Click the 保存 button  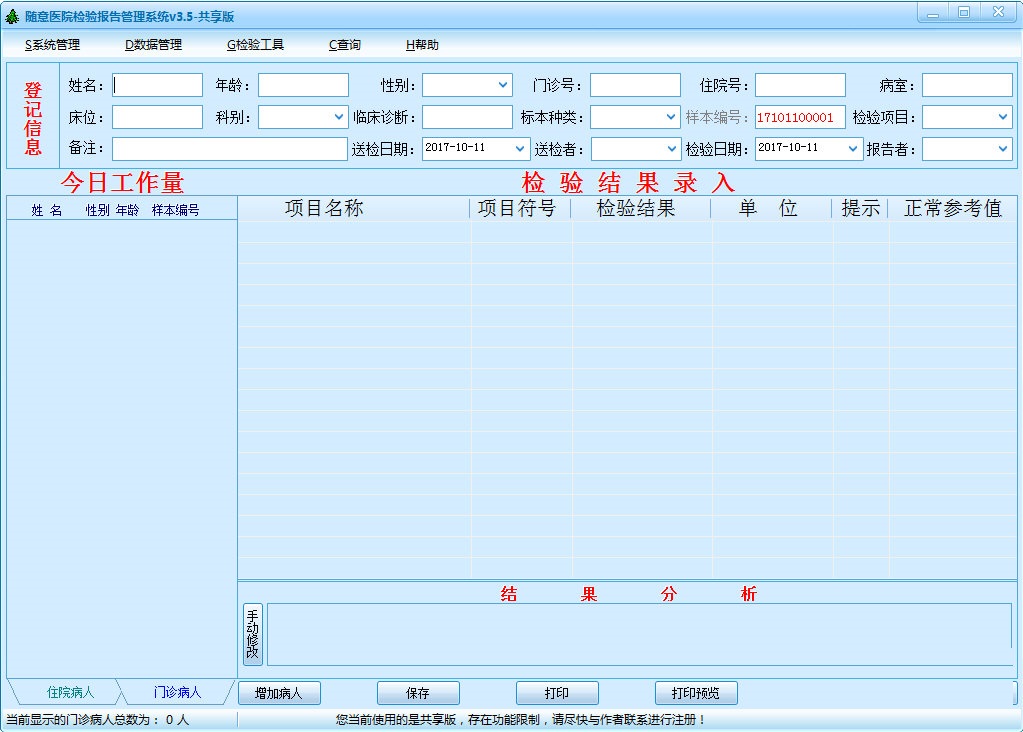coord(417,693)
